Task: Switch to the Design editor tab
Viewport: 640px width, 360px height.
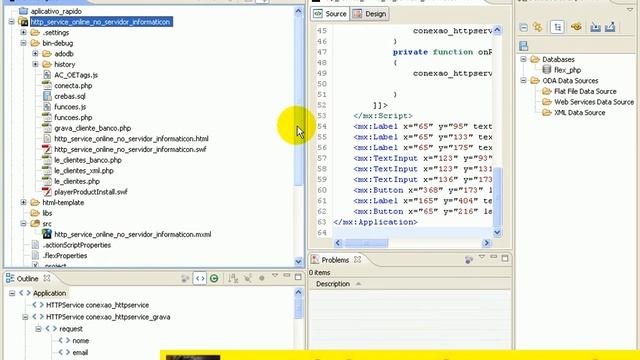Action: point(369,14)
